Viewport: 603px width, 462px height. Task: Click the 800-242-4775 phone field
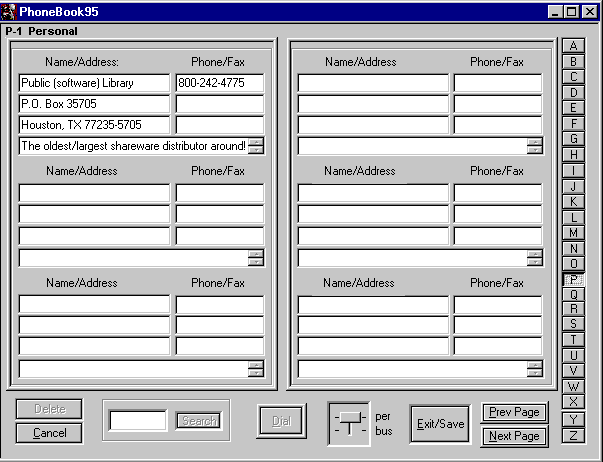219,84
